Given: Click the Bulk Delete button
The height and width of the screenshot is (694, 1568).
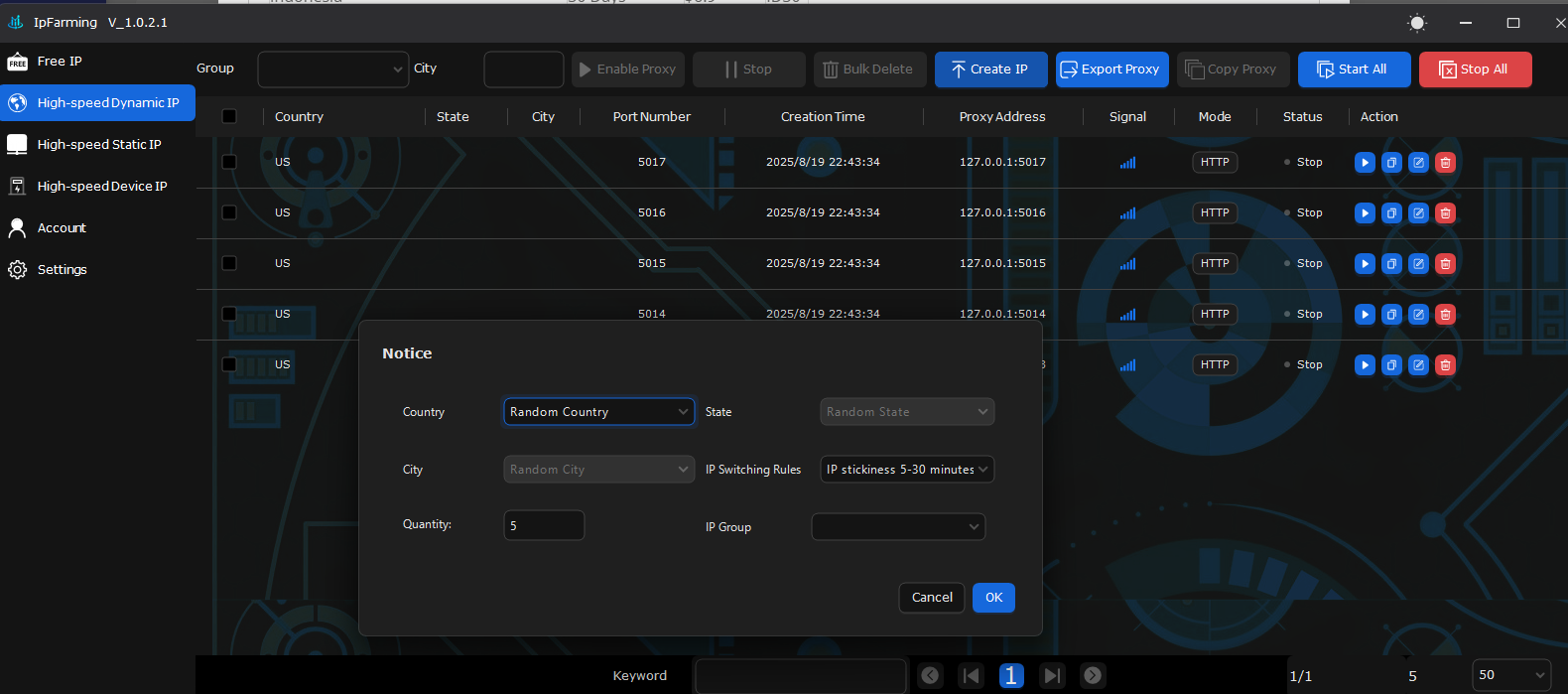Looking at the screenshot, I should click(870, 69).
